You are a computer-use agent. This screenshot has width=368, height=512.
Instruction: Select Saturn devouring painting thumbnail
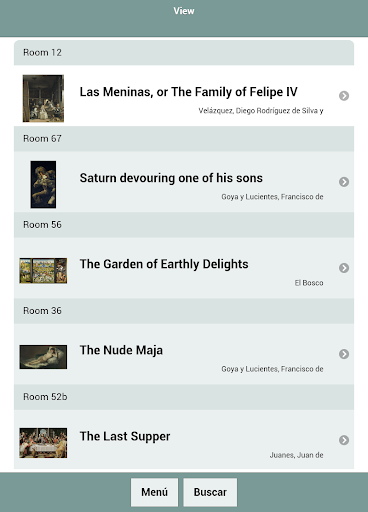coord(43,184)
